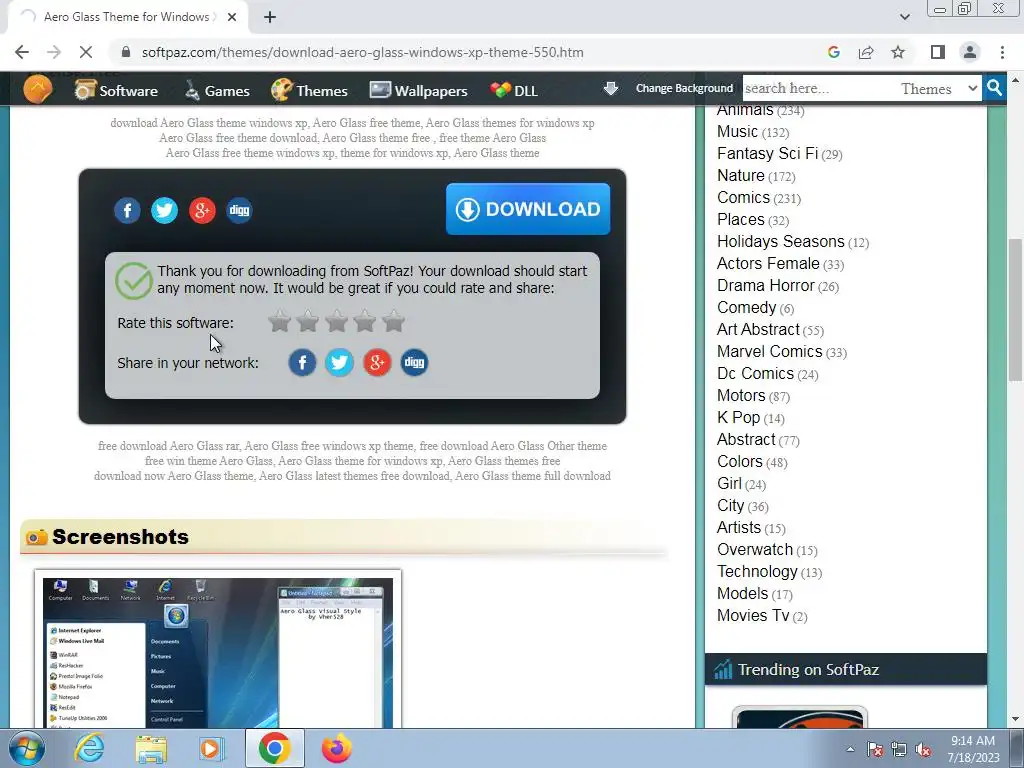
Task: Click the Trending on SoftPaz thumbnail
Action: 800,717
